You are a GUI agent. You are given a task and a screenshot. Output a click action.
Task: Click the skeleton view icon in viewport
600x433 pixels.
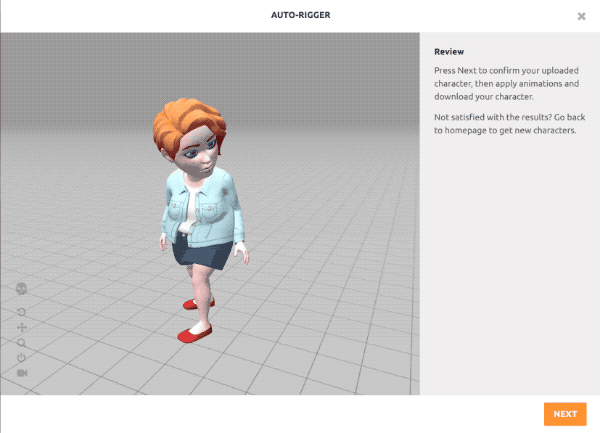(22, 288)
